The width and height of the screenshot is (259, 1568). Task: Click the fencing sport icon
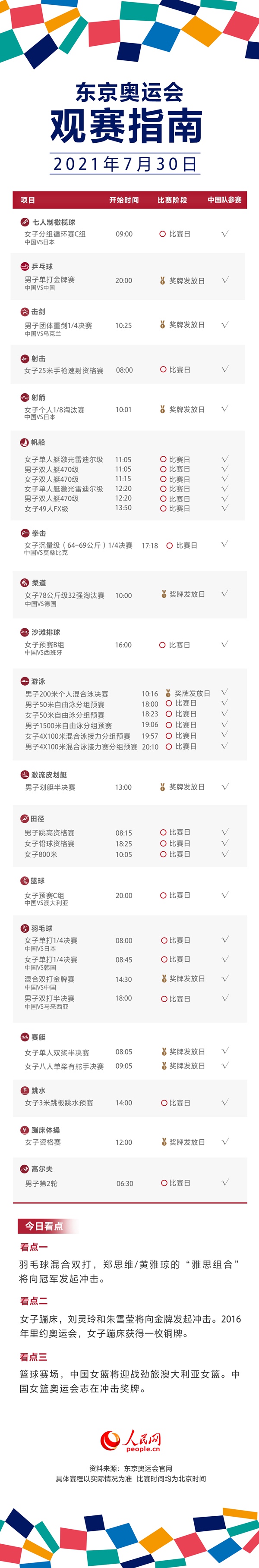tap(25, 311)
